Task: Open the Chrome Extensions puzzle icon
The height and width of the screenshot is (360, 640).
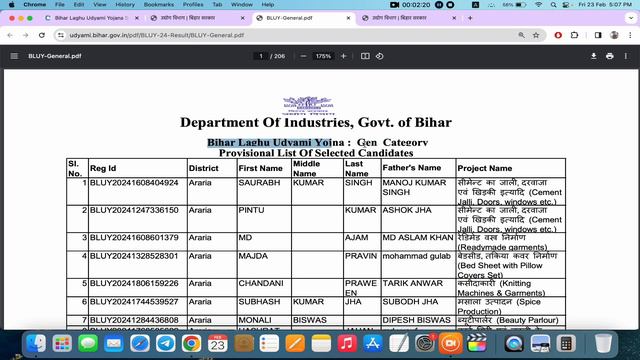Action: tap(574, 36)
